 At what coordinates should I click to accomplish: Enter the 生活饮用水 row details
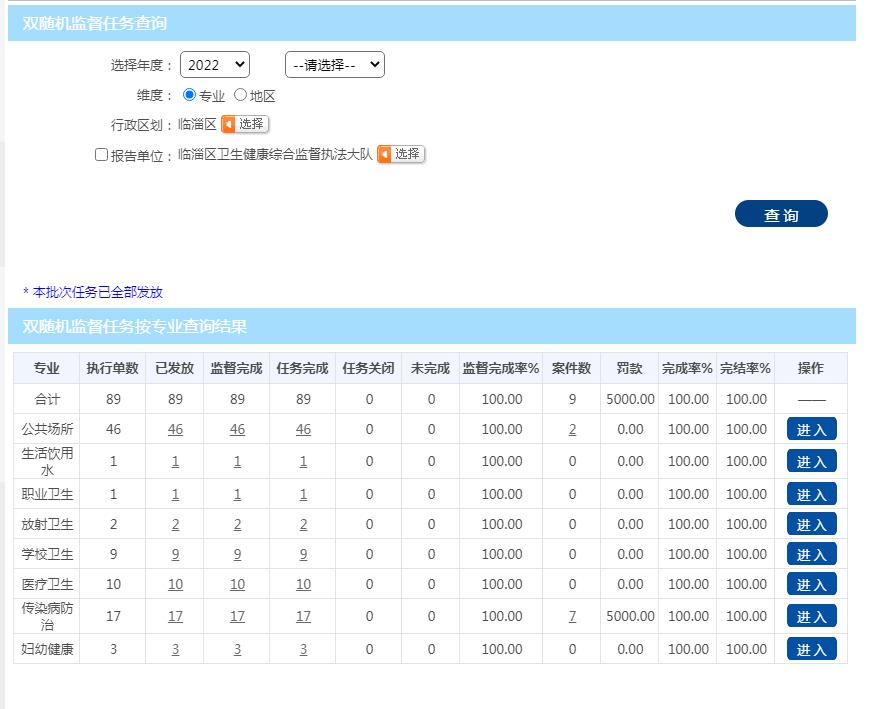click(x=811, y=461)
